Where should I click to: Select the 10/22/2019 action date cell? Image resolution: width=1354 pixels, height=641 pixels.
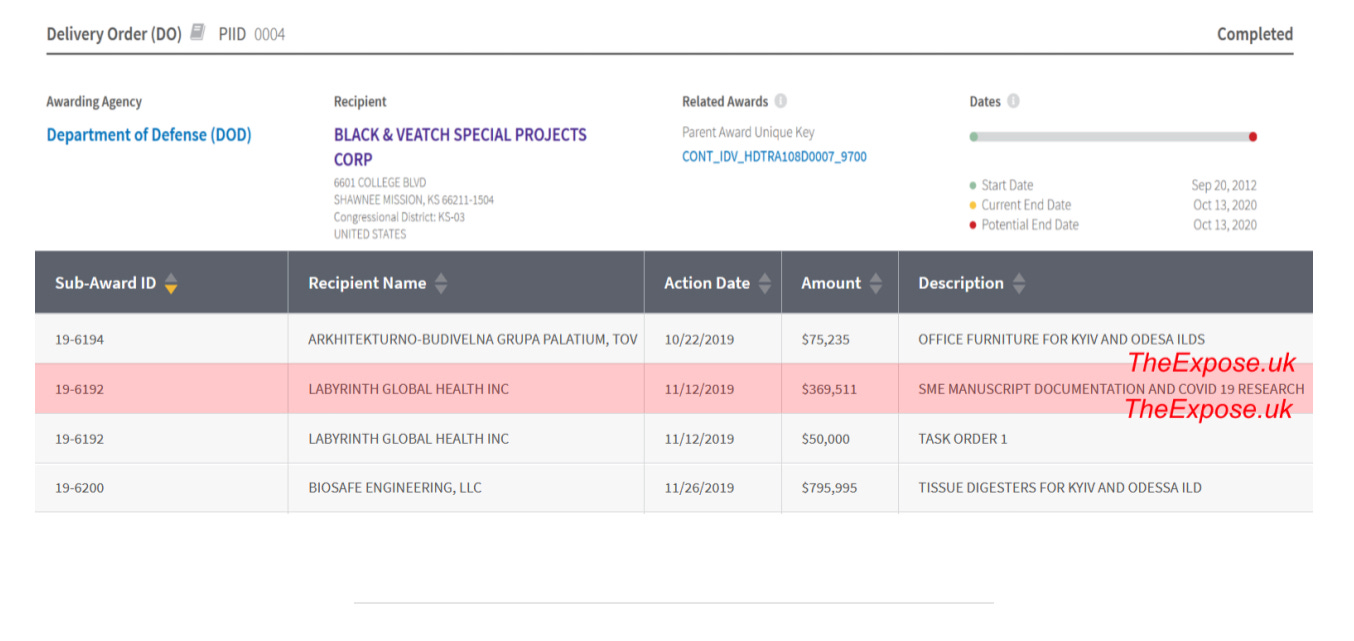713,339
